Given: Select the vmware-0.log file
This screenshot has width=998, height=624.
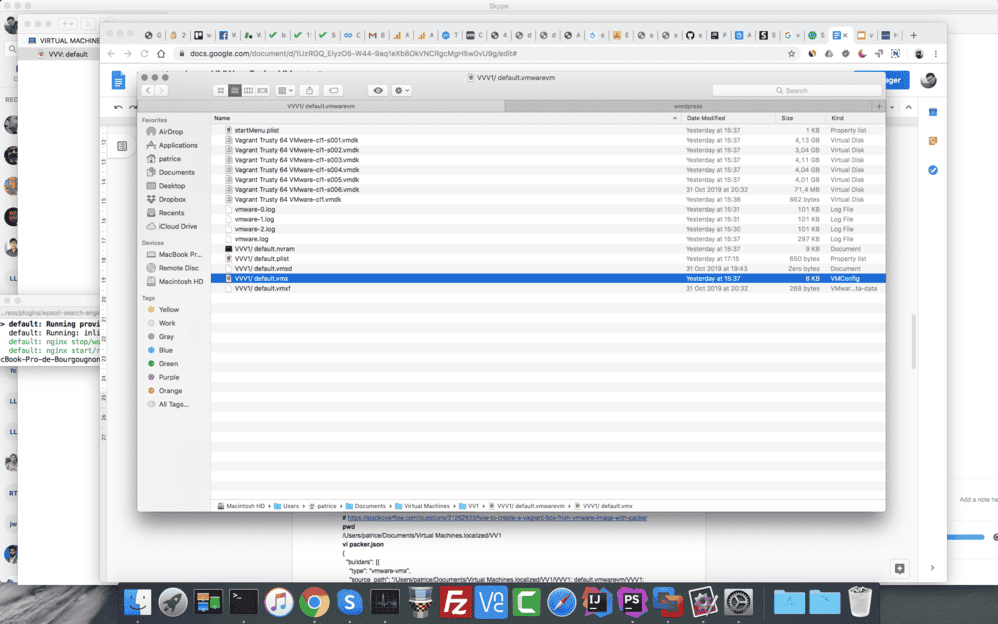Looking at the screenshot, I should 548,209.
